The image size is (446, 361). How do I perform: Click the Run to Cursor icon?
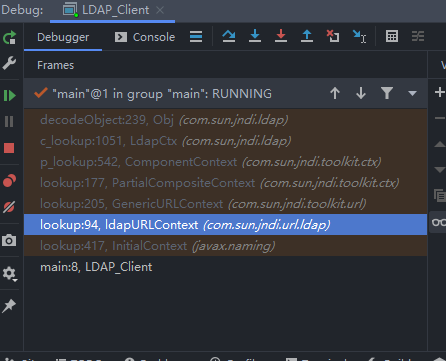(x=359, y=36)
